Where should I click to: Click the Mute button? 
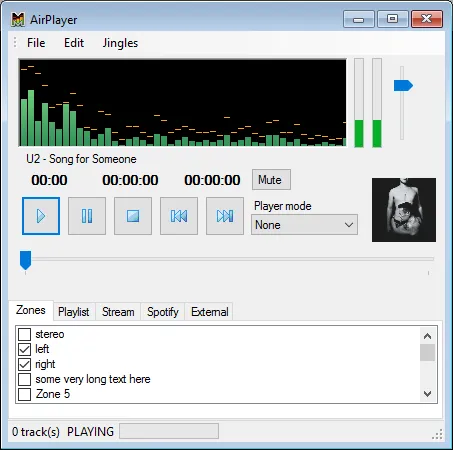pyautogui.click(x=271, y=180)
